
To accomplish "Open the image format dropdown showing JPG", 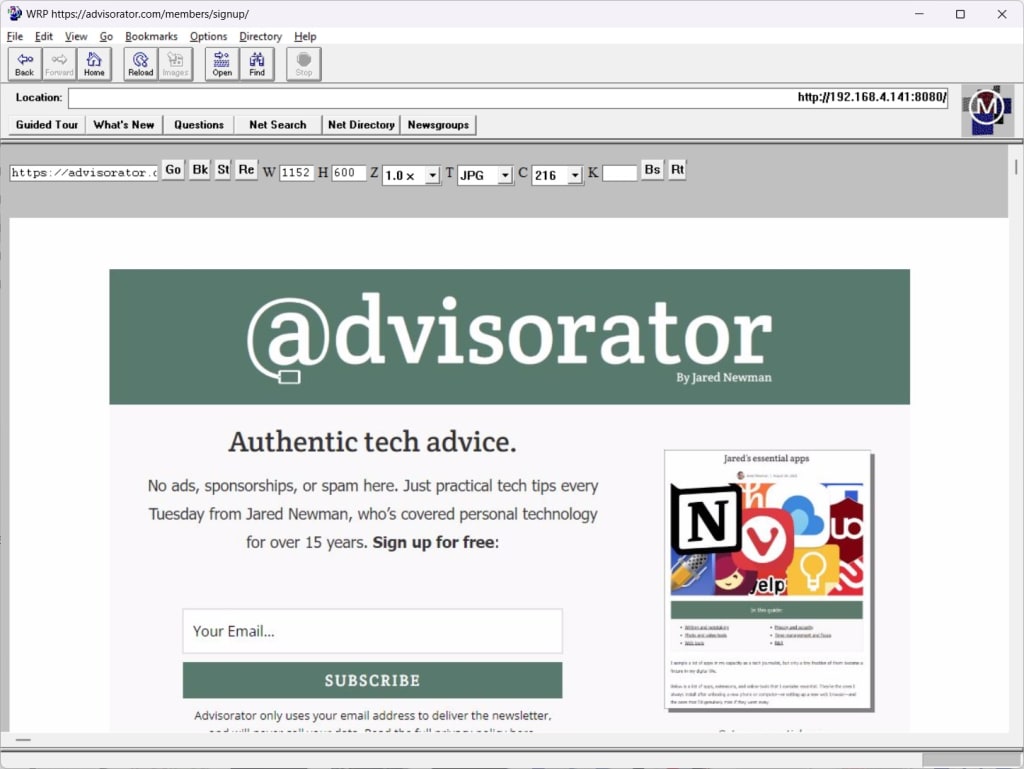I will [485, 174].
